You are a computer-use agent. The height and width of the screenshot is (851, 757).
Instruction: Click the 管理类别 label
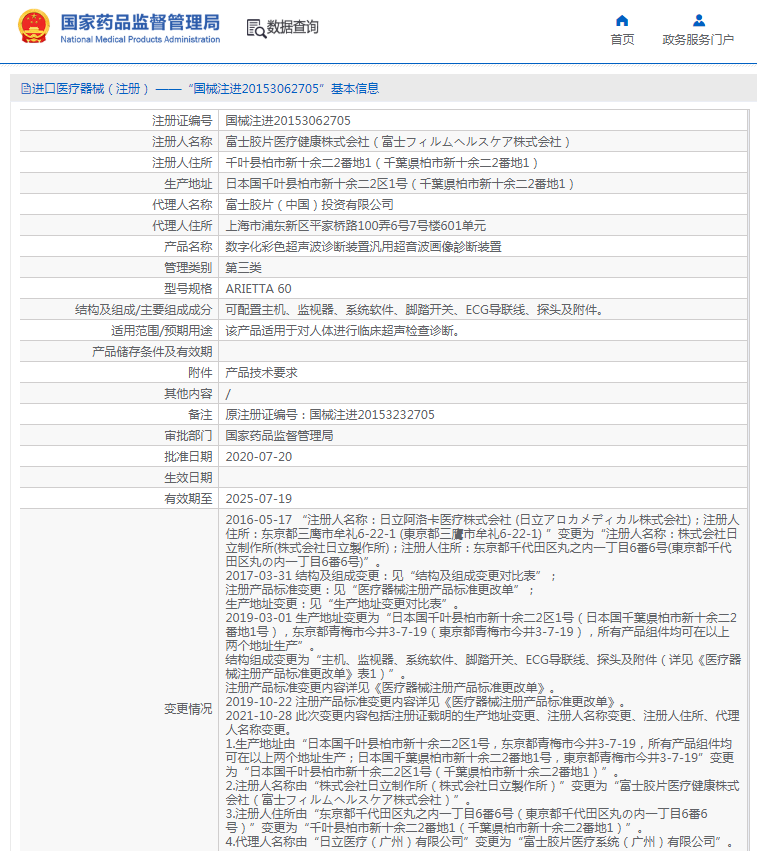(188, 268)
